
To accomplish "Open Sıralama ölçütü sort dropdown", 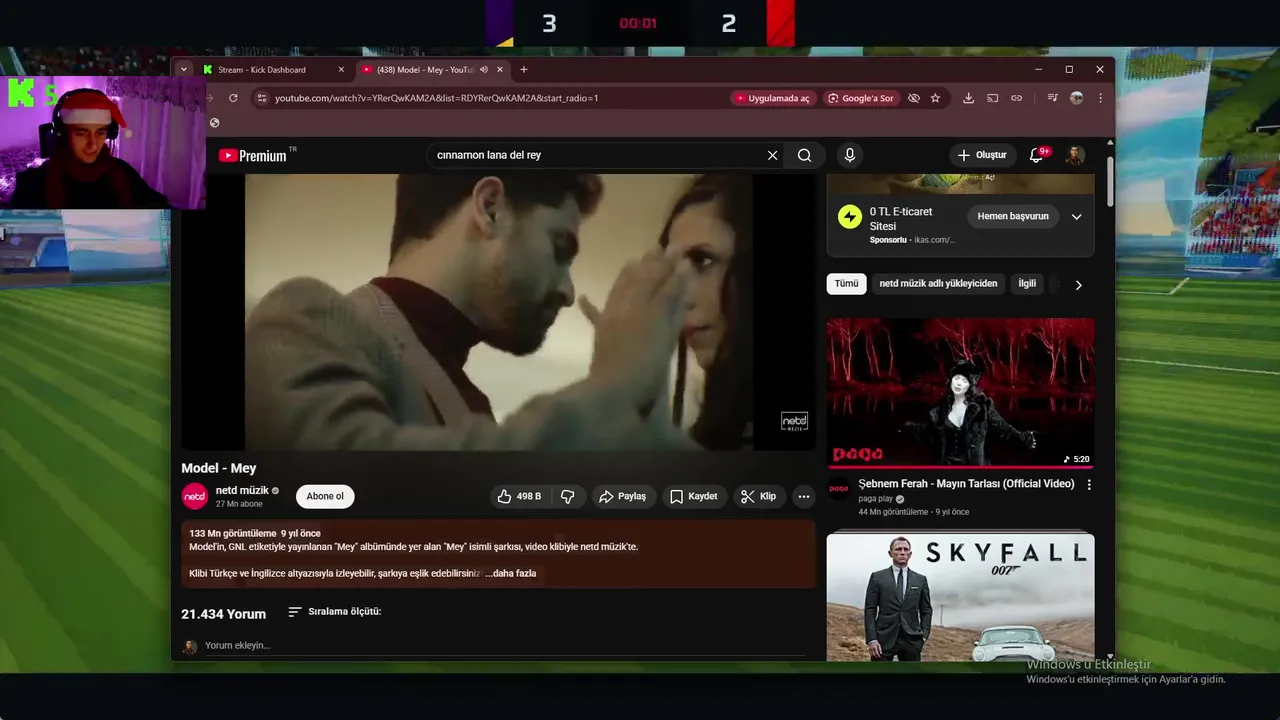I will [335, 611].
